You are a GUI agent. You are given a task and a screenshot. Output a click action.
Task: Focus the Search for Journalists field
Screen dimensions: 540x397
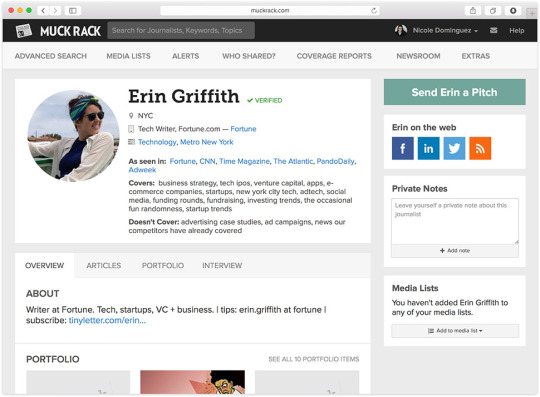(181, 30)
